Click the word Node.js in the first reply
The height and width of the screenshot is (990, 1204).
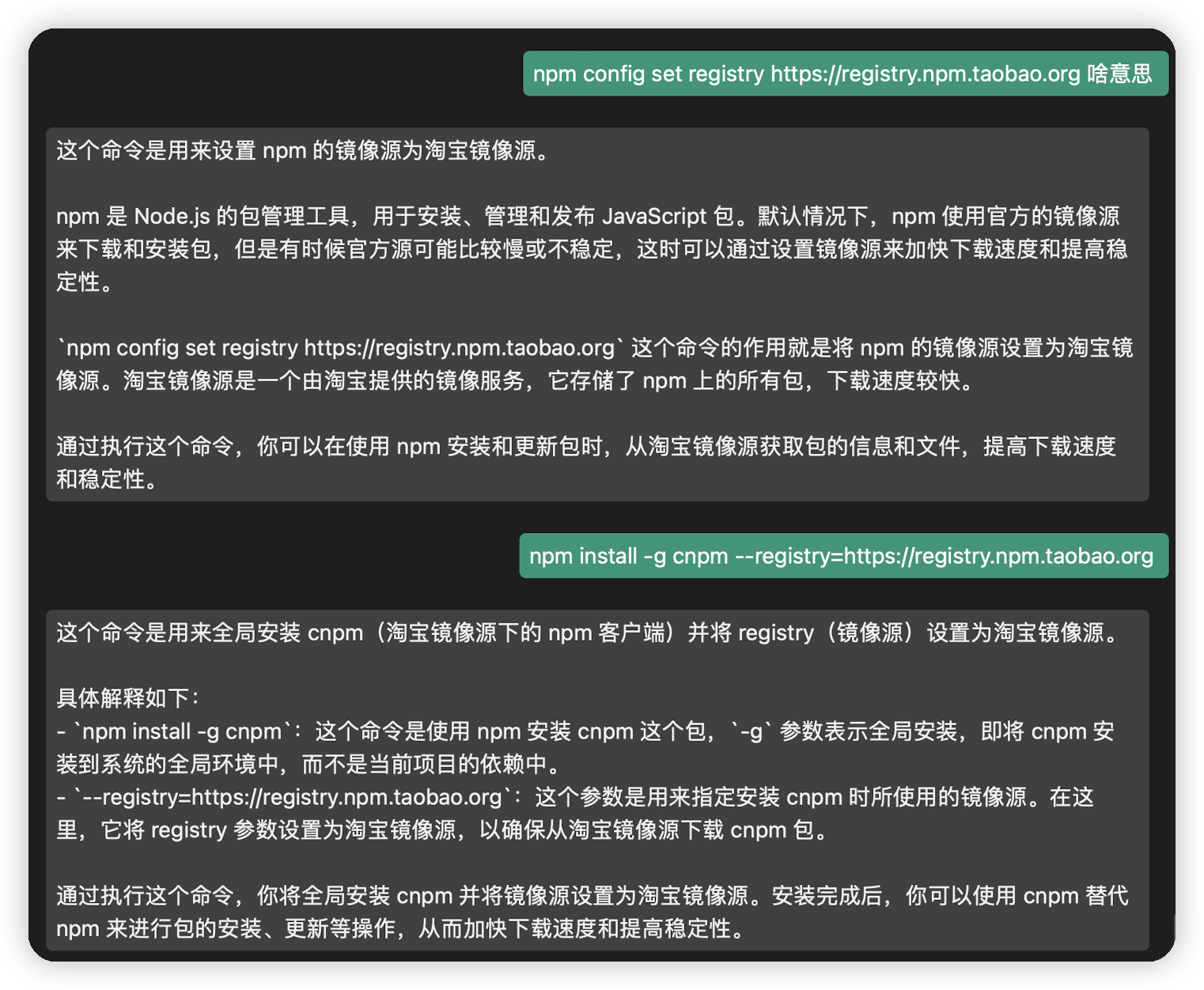pyautogui.click(x=172, y=216)
